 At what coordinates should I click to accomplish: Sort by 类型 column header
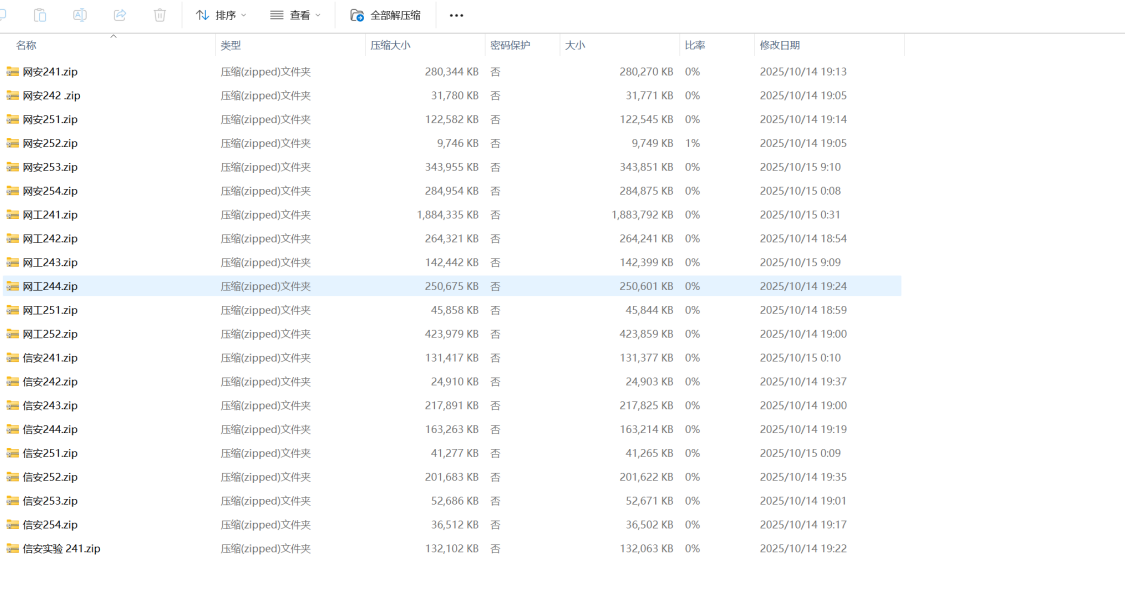(231, 46)
